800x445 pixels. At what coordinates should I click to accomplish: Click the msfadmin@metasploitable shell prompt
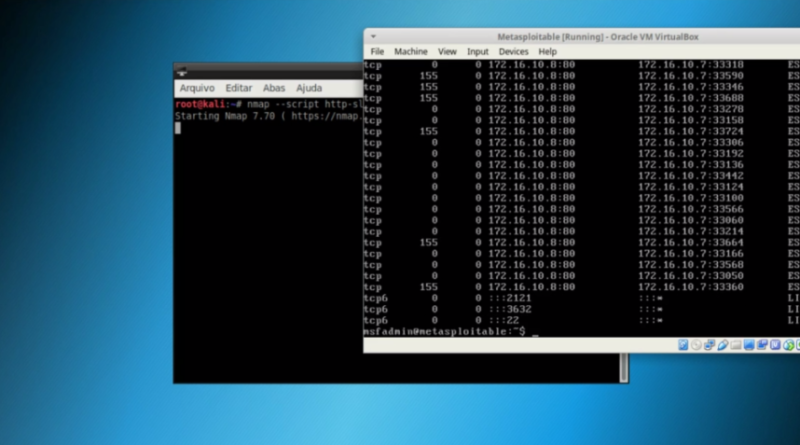coord(444,332)
